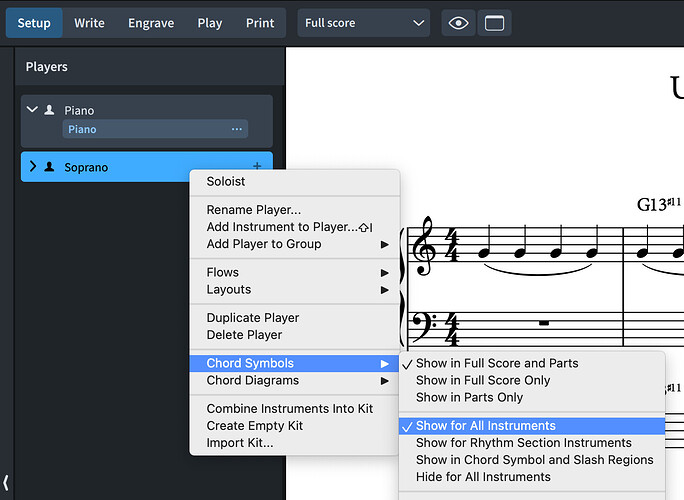This screenshot has height=500, width=684.
Task: Click the Soprano player person icon
Action: (x=49, y=167)
